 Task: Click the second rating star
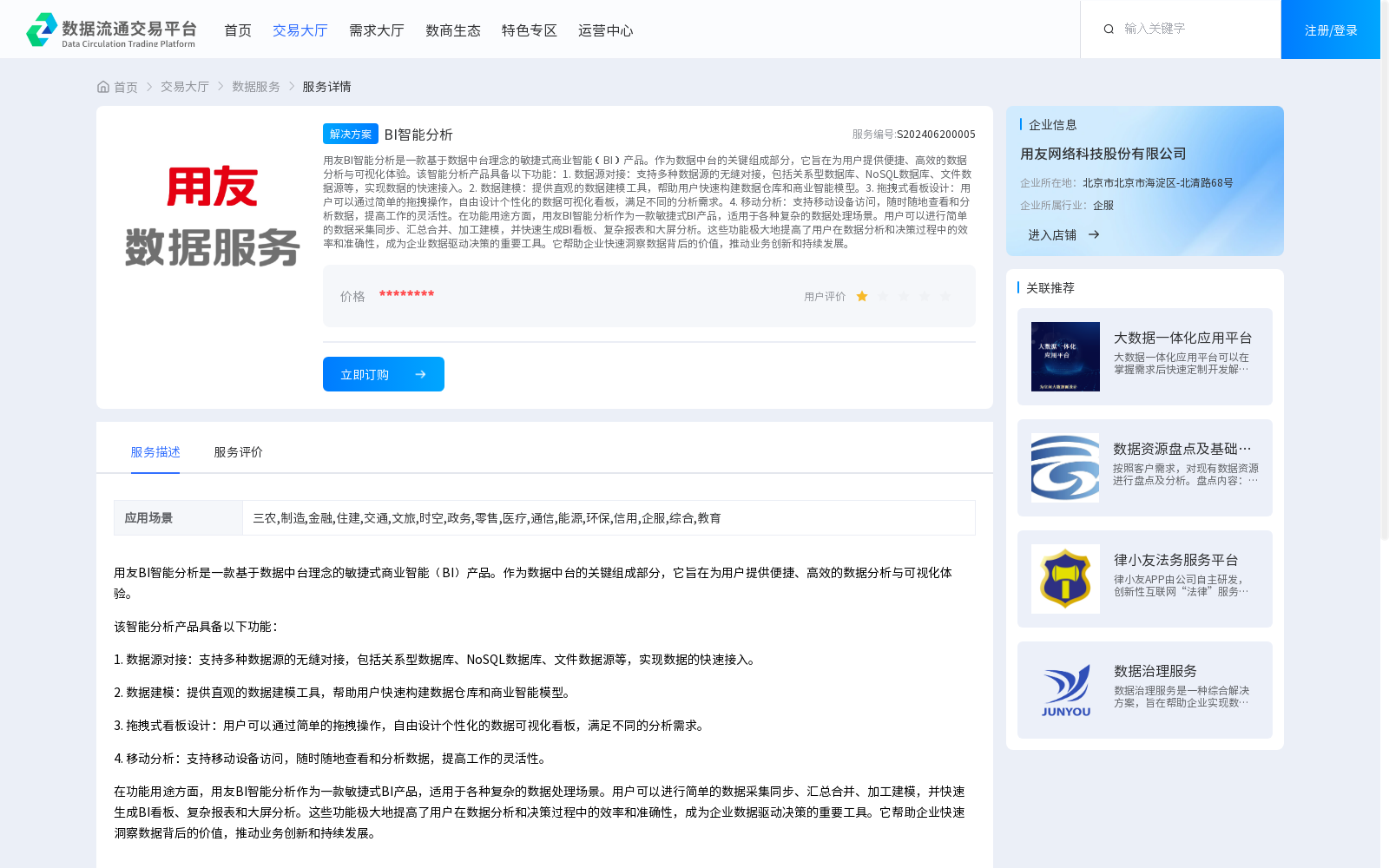[x=883, y=296]
